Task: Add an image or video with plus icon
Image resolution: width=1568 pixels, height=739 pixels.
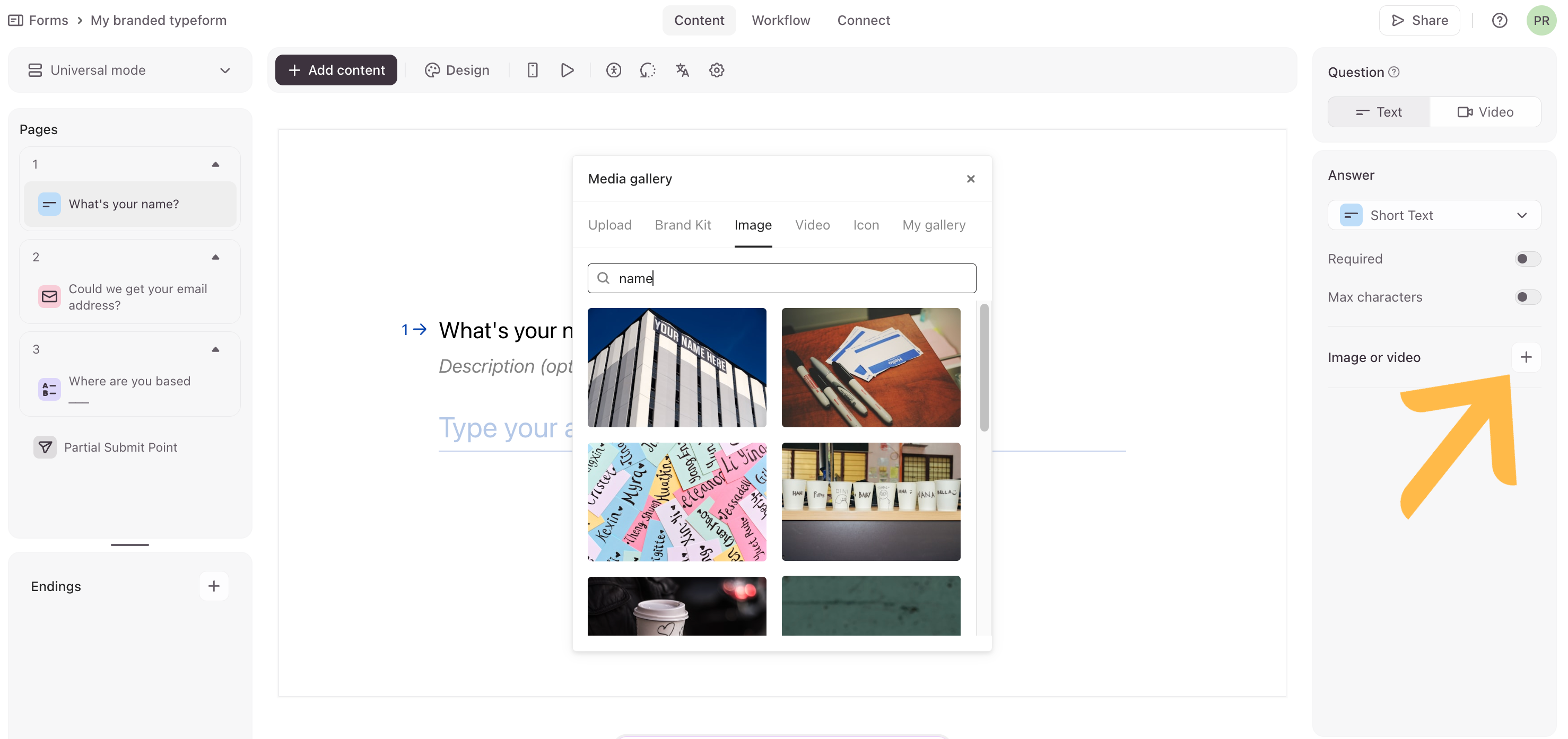Action: pyautogui.click(x=1526, y=357)
